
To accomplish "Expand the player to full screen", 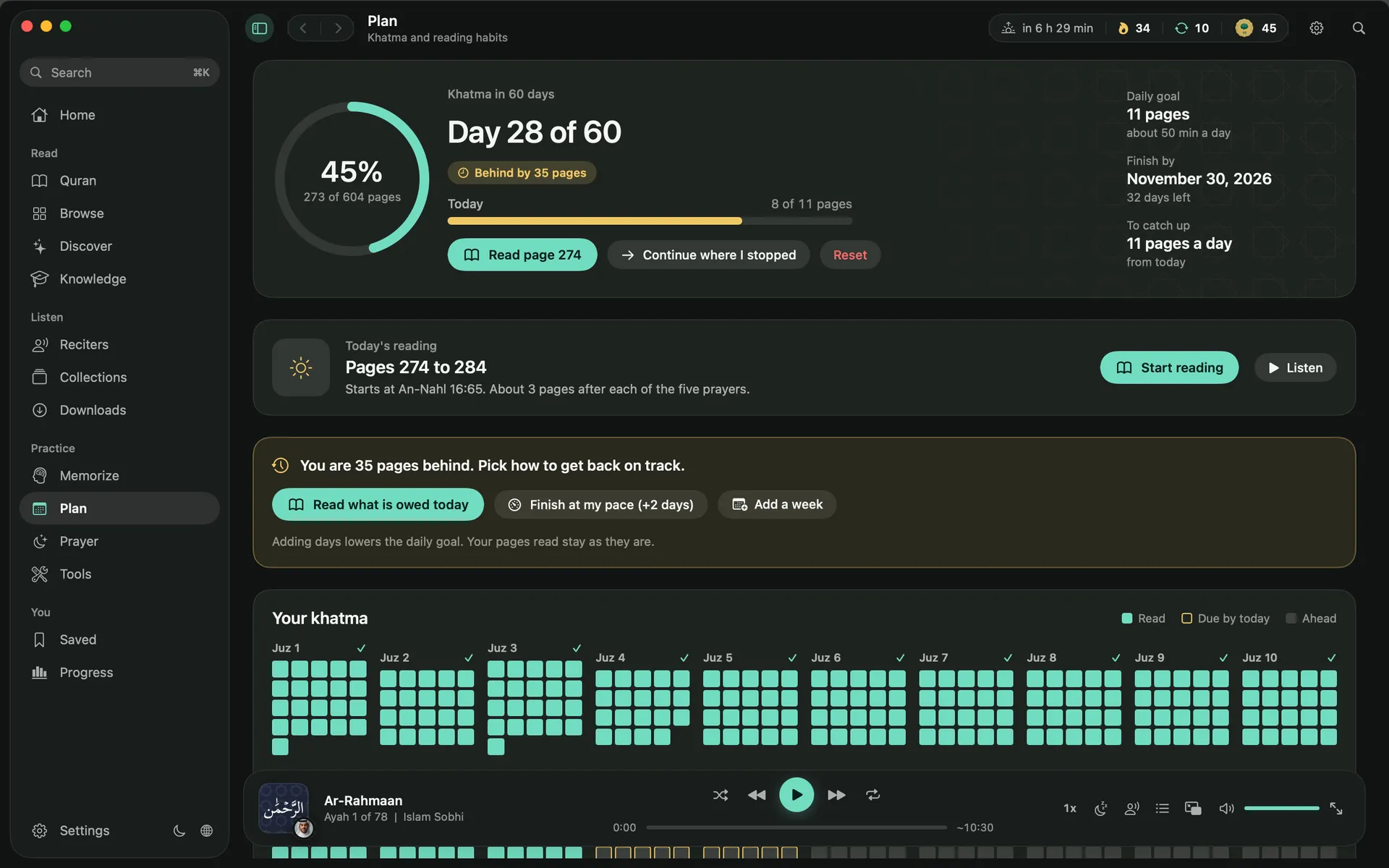I will (1336, 809).
